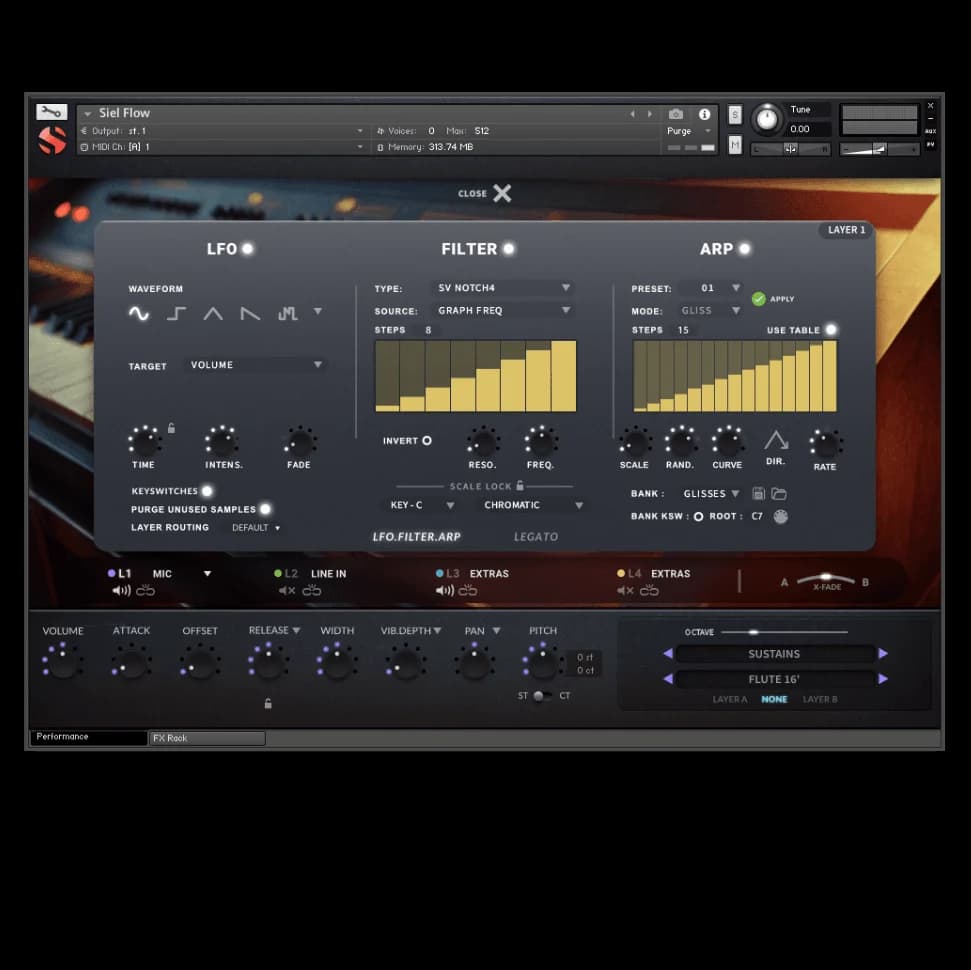Click the save bank floppy disk icon

(x=759, y=494)
